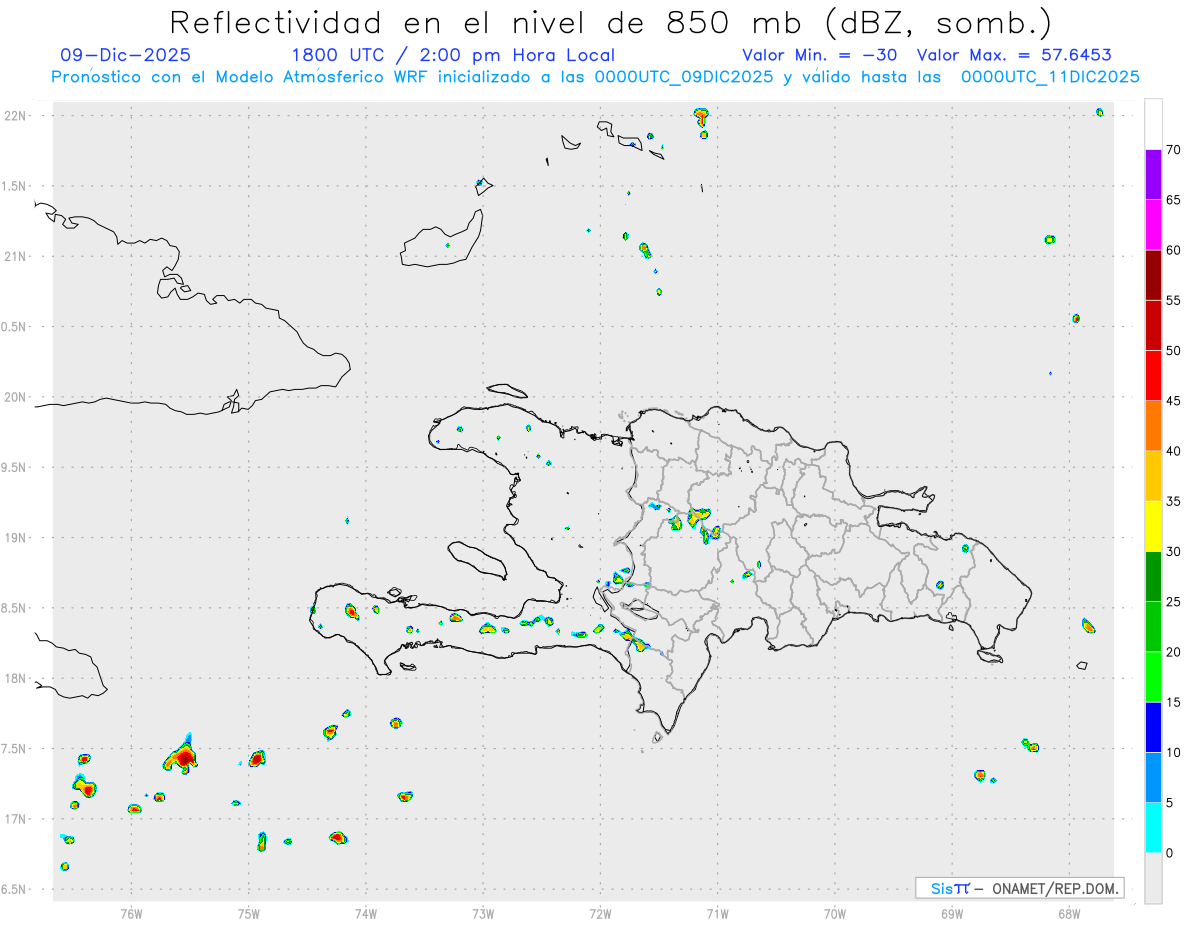
Task: Select the '73W' longitude axis label
Action: tap(483, 913)
